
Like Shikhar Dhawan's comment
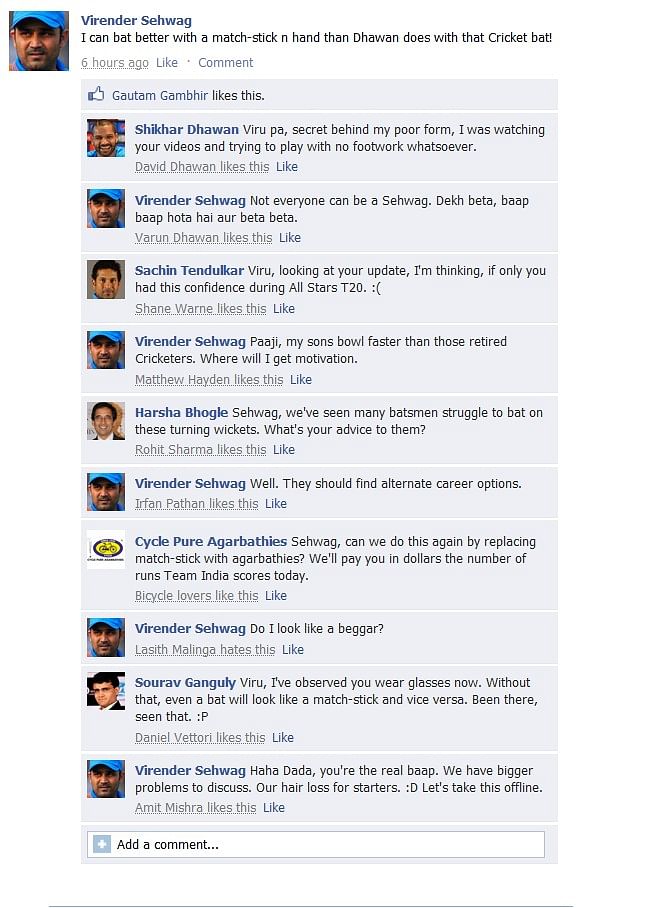coord(287,167)
